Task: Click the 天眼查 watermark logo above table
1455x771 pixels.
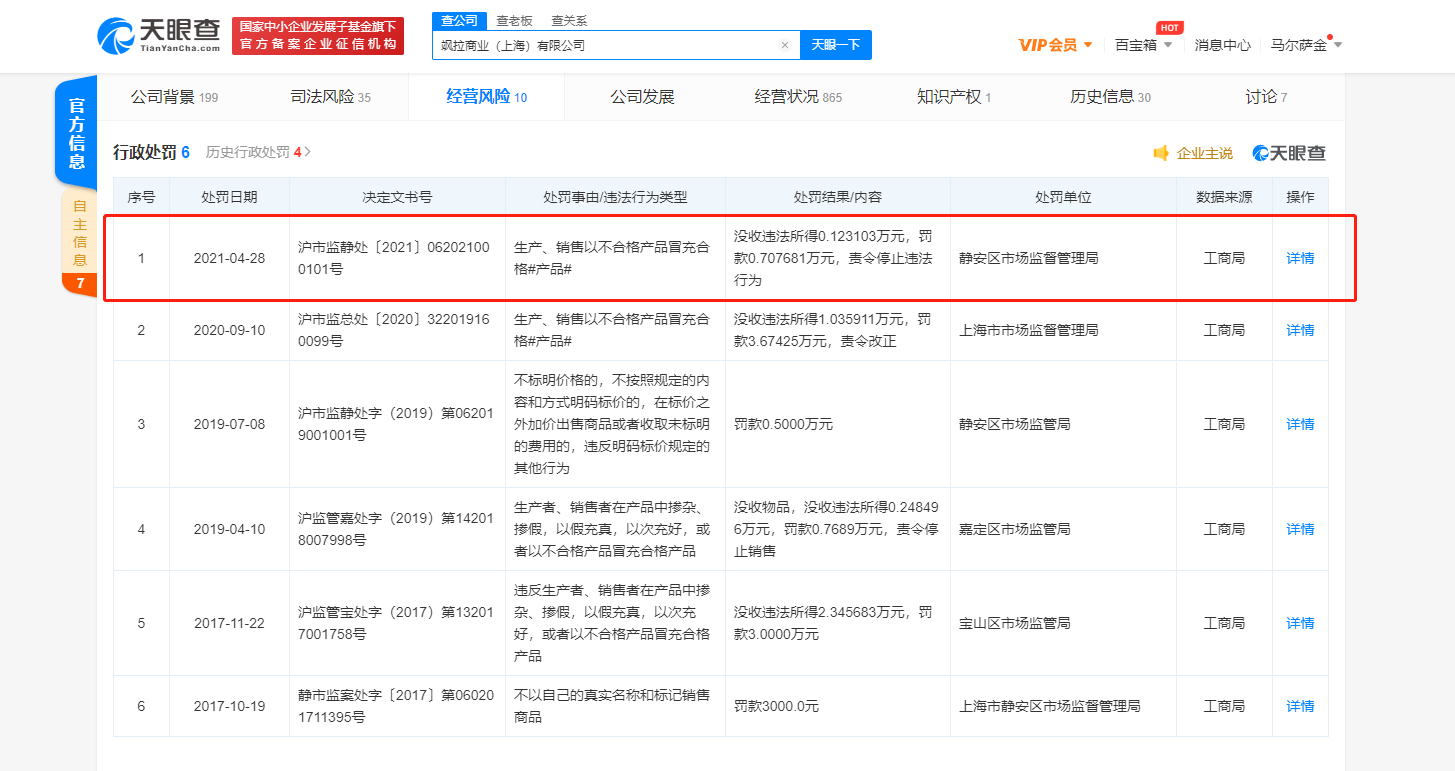Action: [x=1289, y=153]
